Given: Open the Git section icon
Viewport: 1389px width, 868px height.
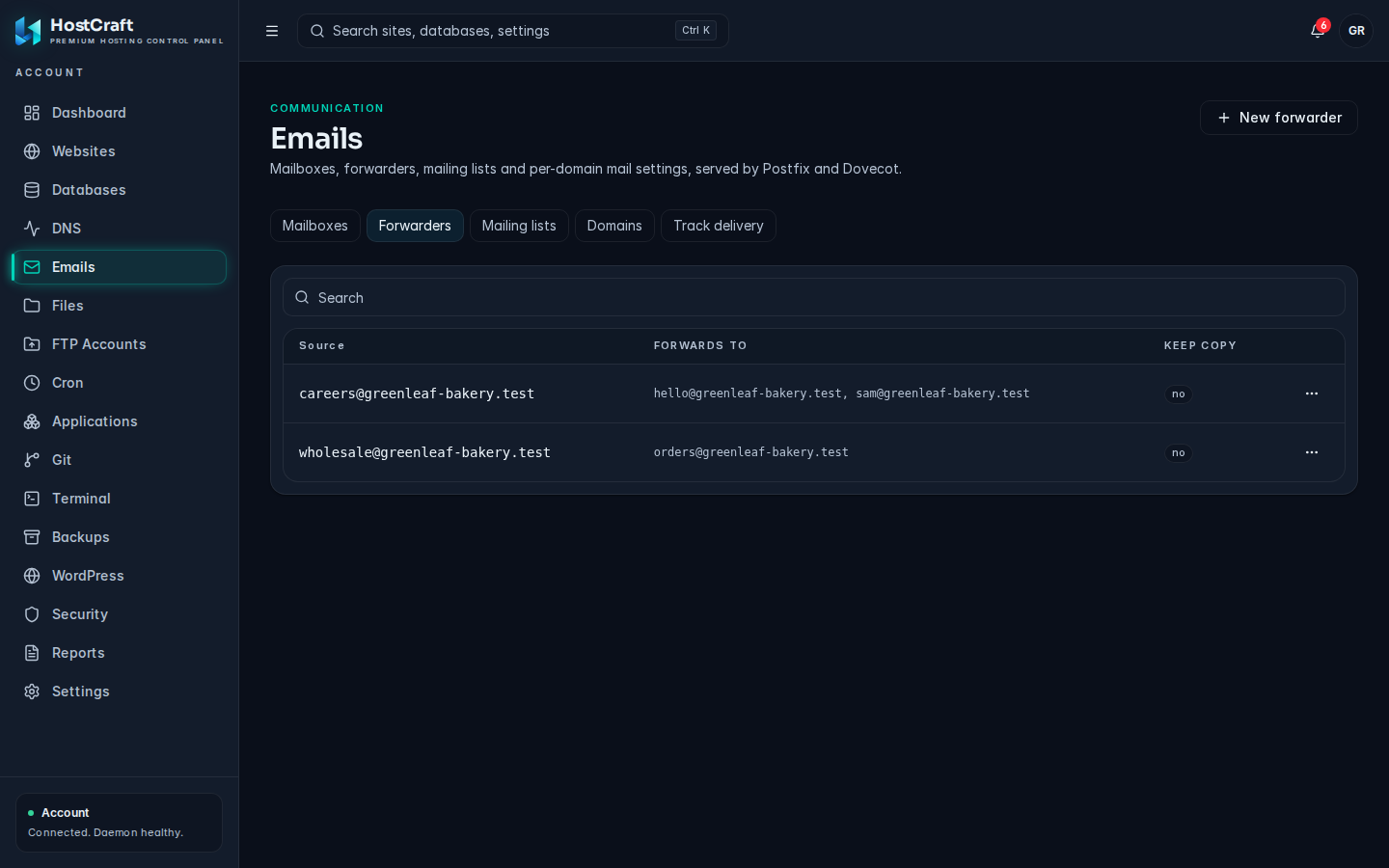Looking at the screenshot, I should click(32, 460).
